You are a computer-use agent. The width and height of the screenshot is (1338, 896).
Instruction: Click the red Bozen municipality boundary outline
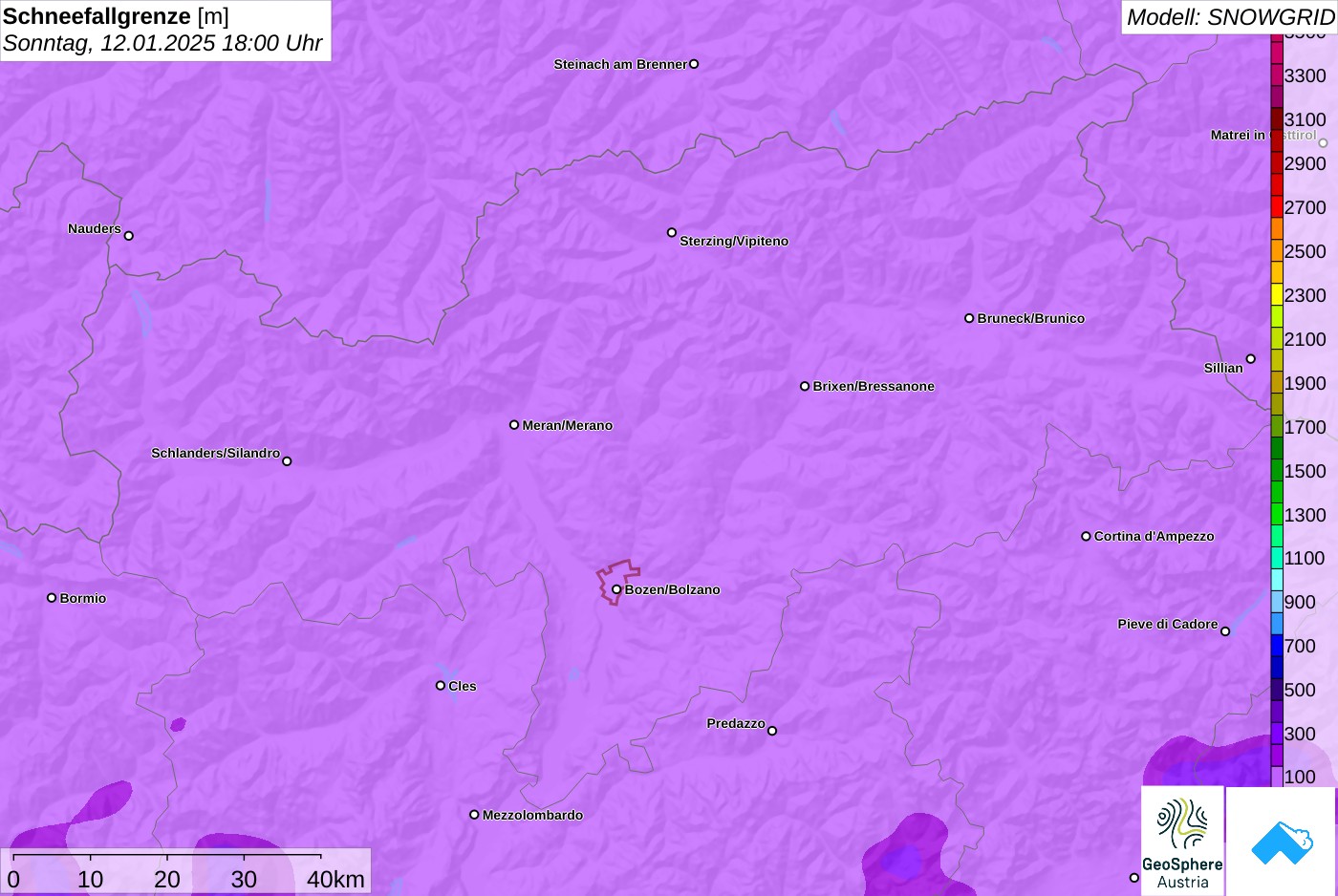pyautogui.click(x=617, y=581)
